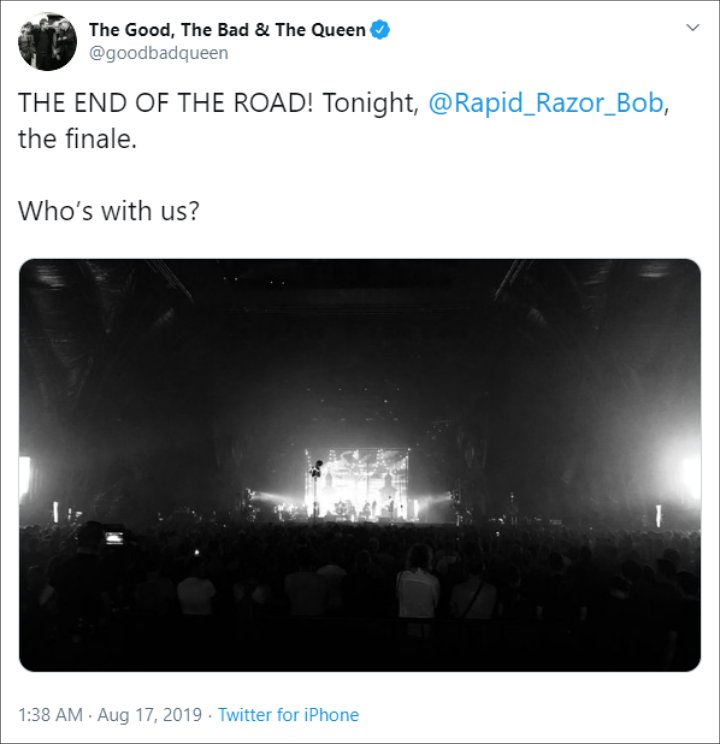Open the @Rapid_Razor_Bob mention link
720x744 pixels.
pos(546,103)
